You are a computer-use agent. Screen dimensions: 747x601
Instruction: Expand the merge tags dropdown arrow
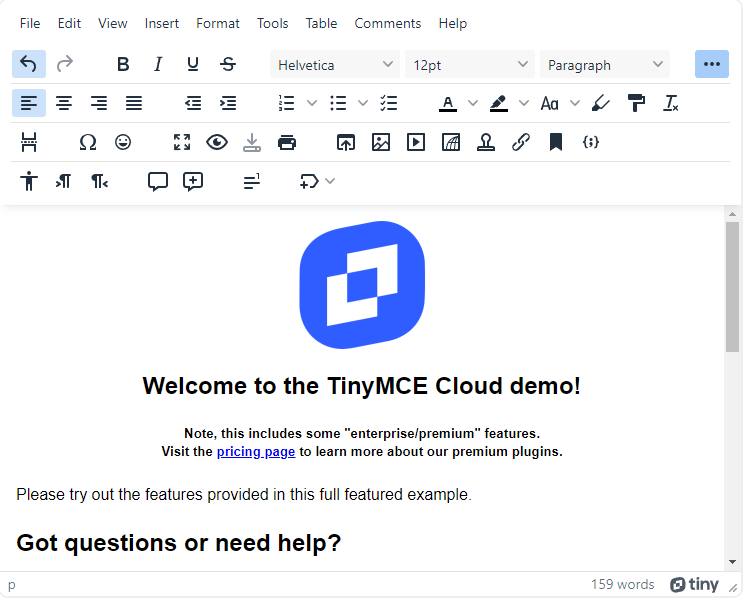point(330,181)
